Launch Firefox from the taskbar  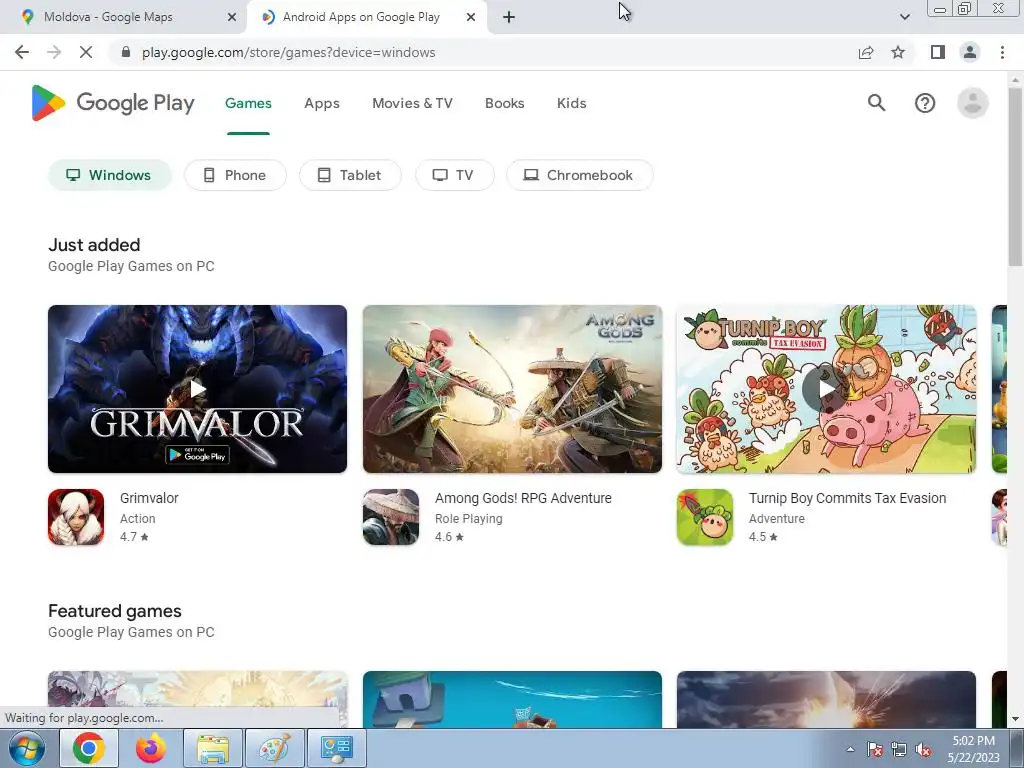[x=150, y=748]
